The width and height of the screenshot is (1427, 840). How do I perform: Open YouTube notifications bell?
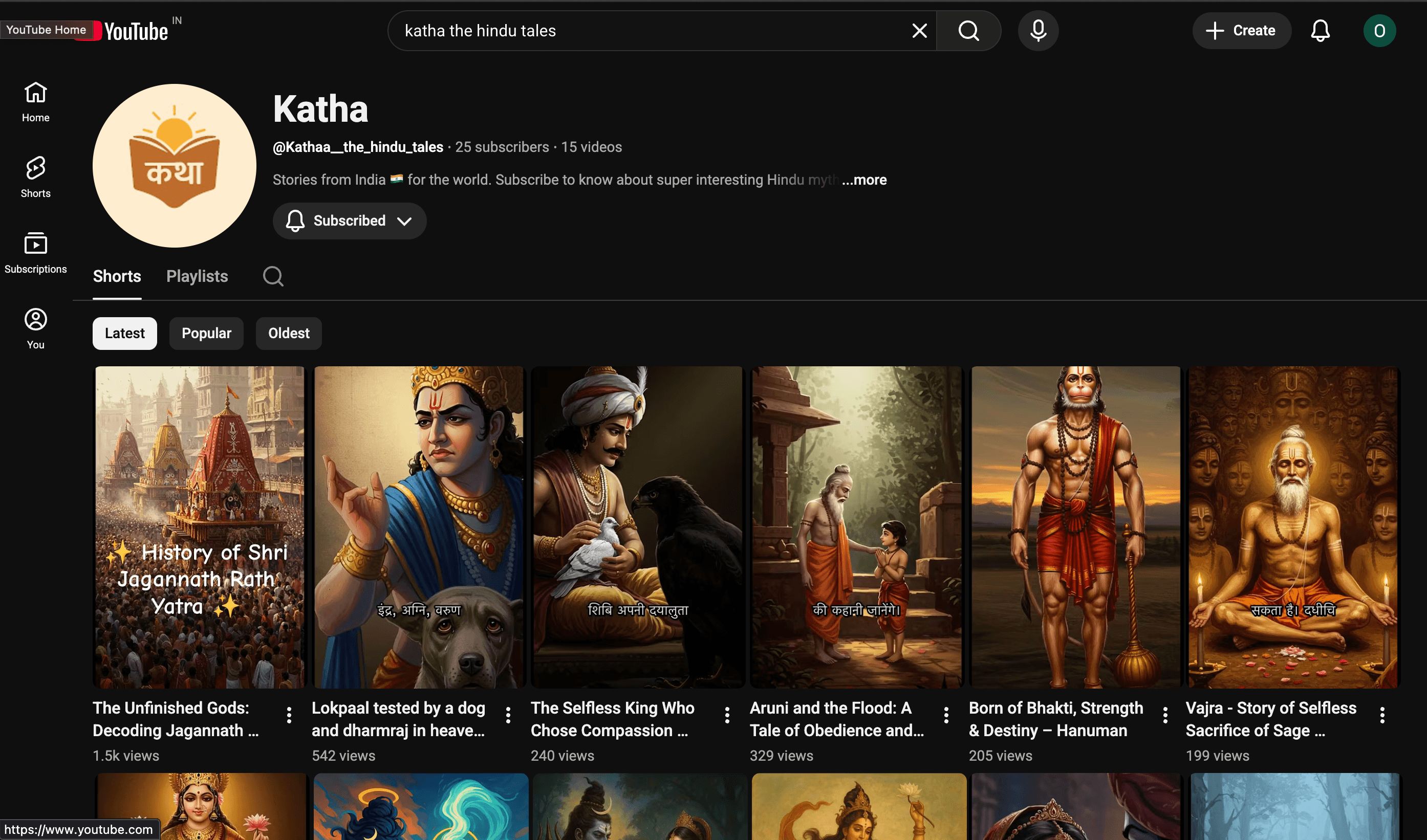tap(1320, 31)
